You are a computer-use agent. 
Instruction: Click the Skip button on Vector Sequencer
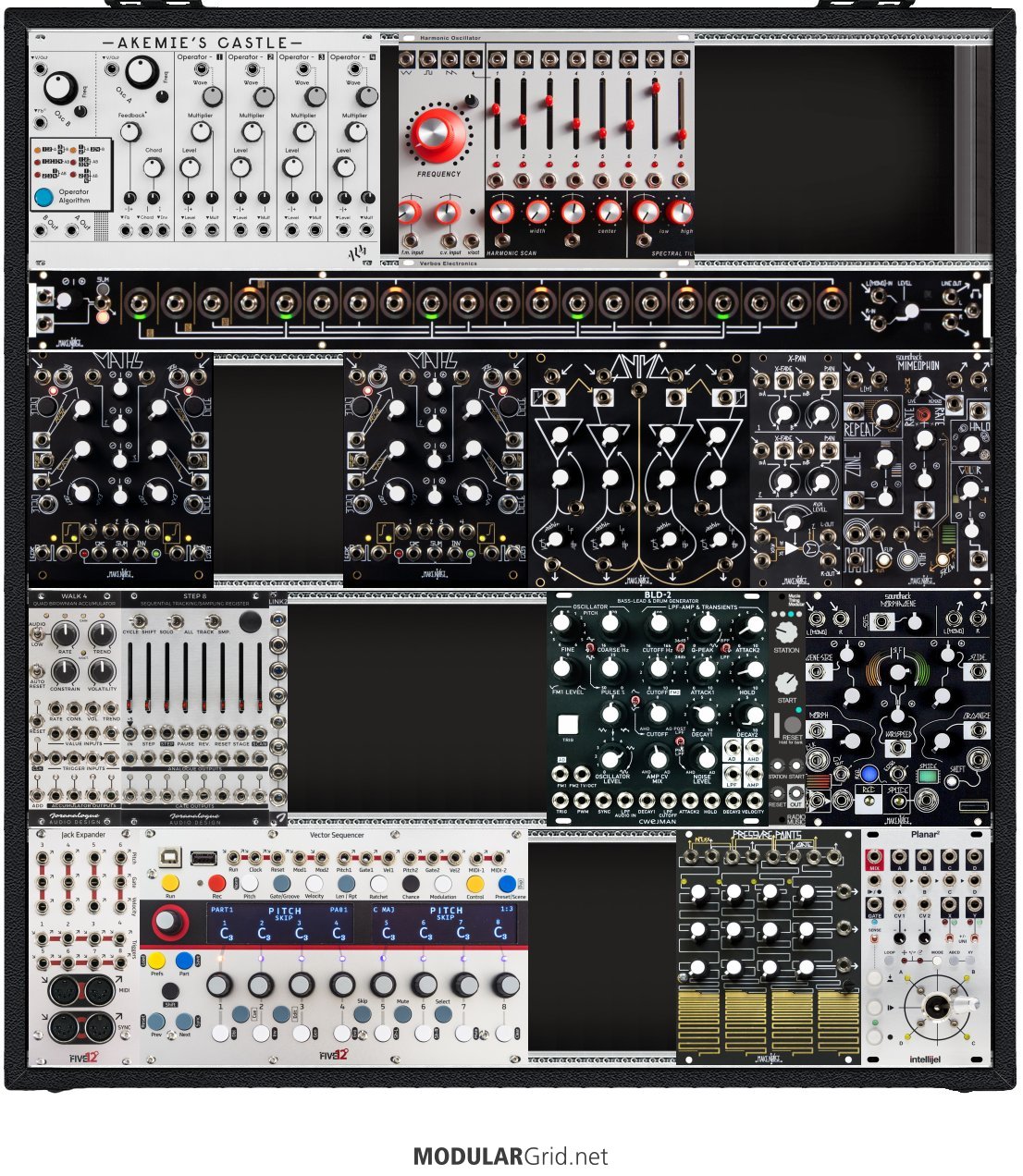[363, 1014]
